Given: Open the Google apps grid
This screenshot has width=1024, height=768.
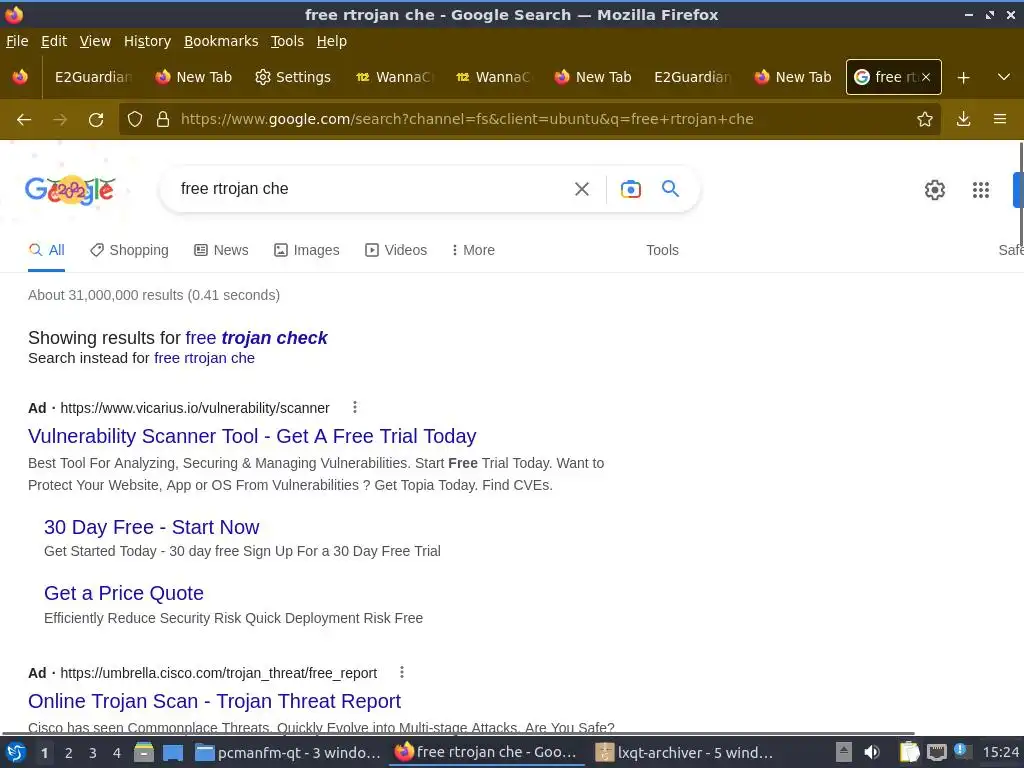Looking at the screenshot, I should click(x=980, y=190).
